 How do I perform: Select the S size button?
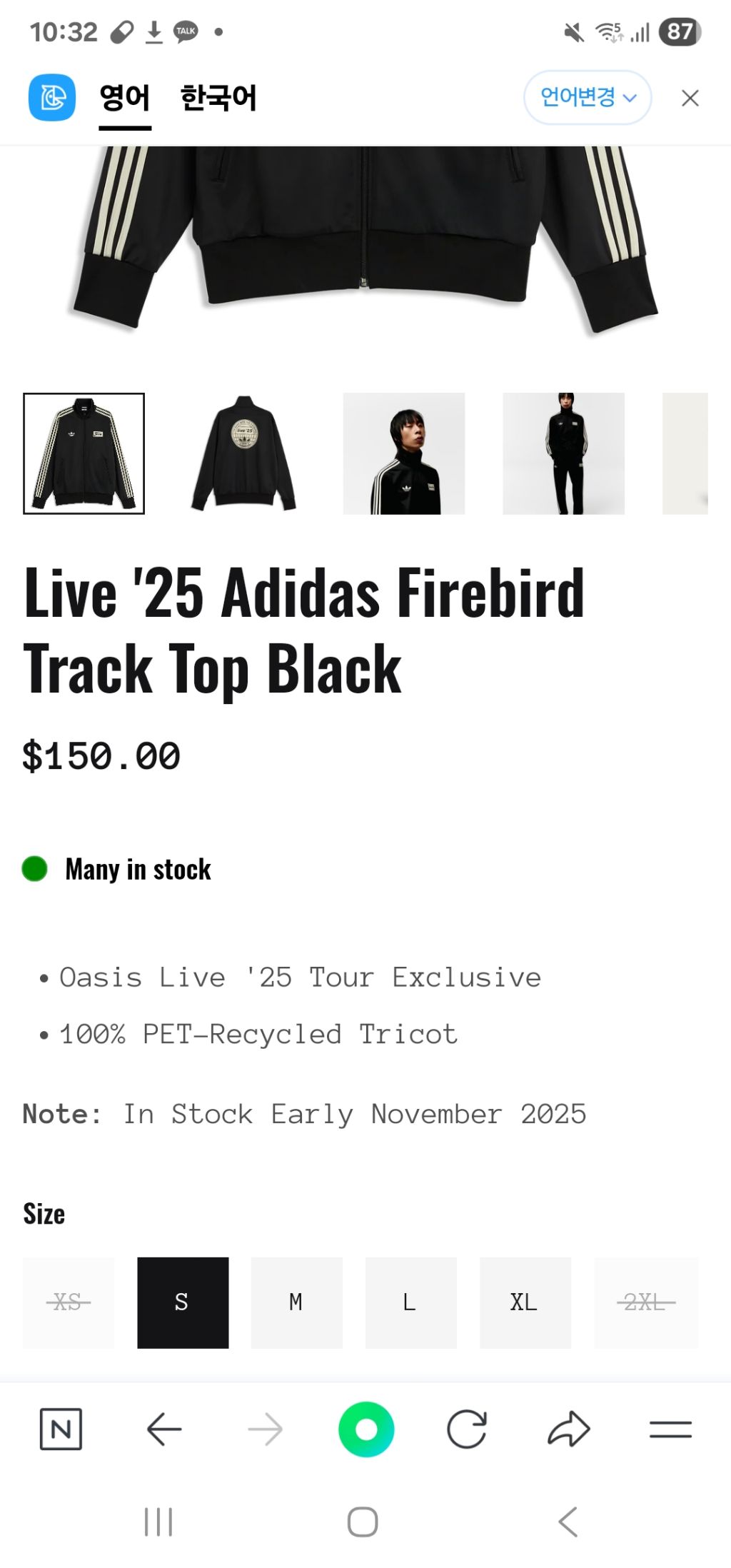click(x=183, y=1302)
